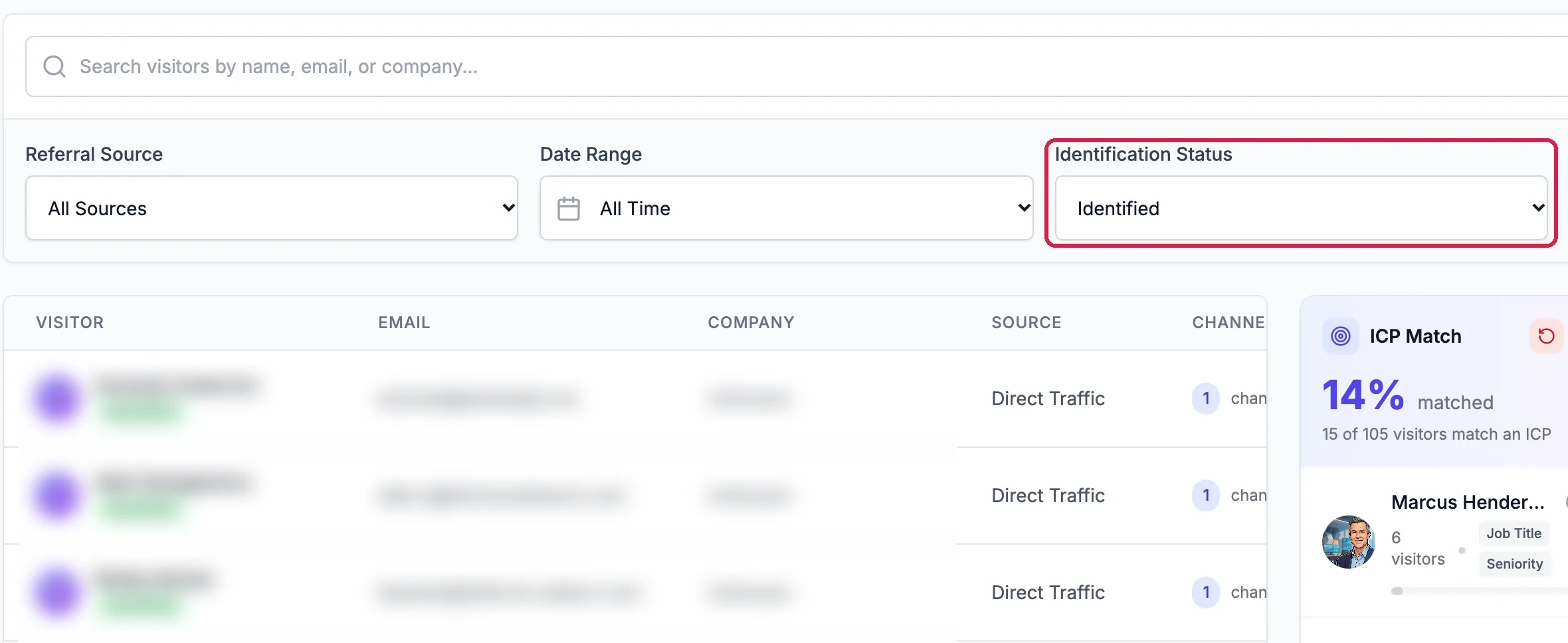The height and width of the screenshot is (643, 1568).
Task: Click the persona match progress bar
Action: (1480, 591)
